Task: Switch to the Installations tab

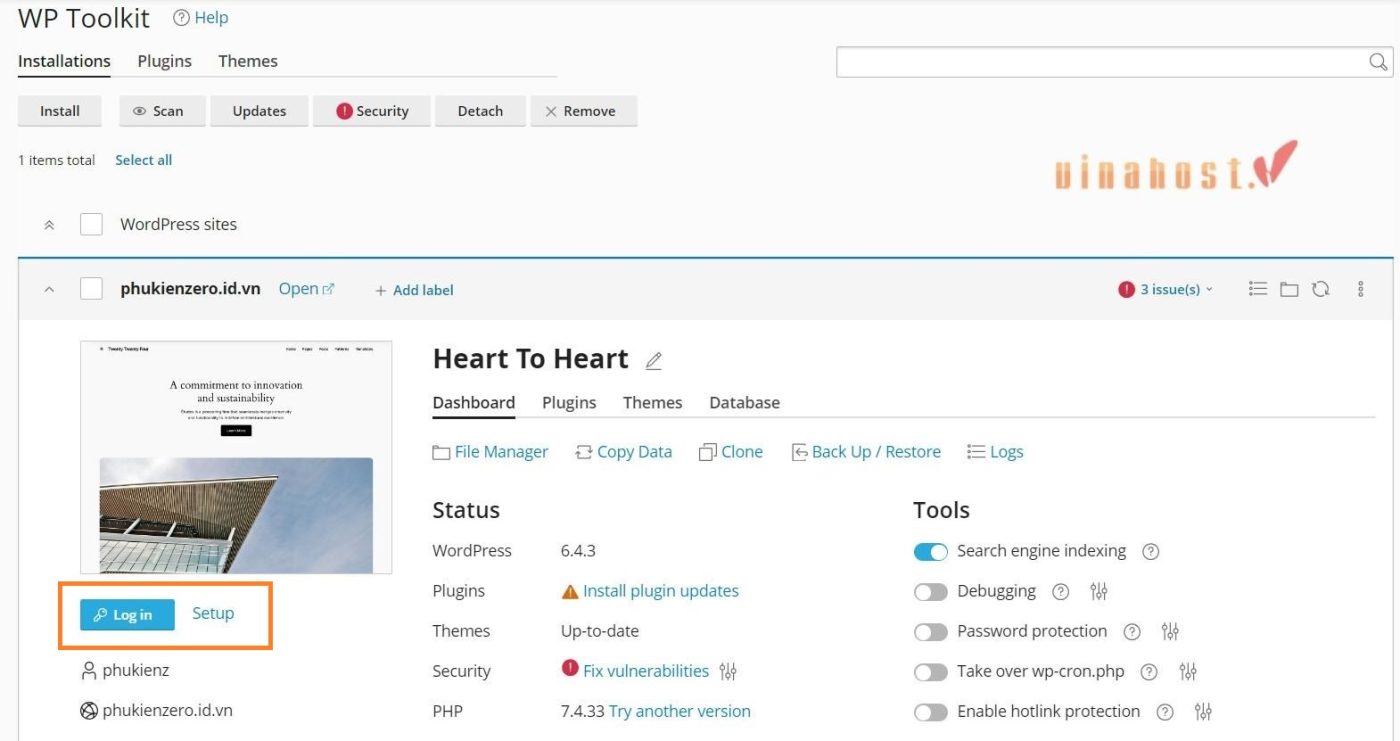Action: coord(64,61)
